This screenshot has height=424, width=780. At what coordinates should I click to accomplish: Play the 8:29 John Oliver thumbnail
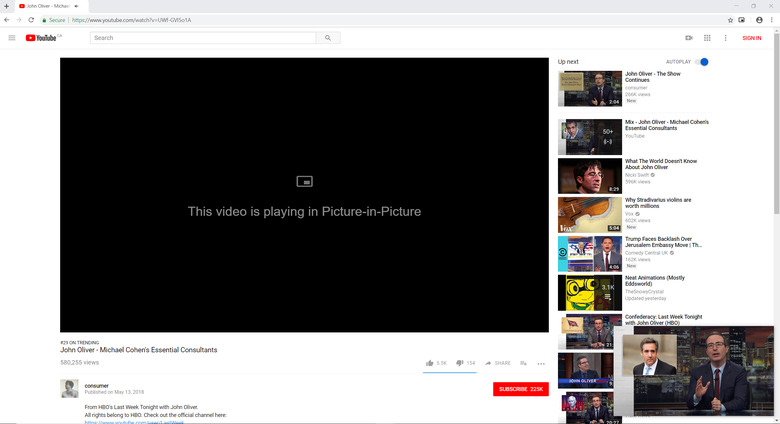click(x=589, y=176)
